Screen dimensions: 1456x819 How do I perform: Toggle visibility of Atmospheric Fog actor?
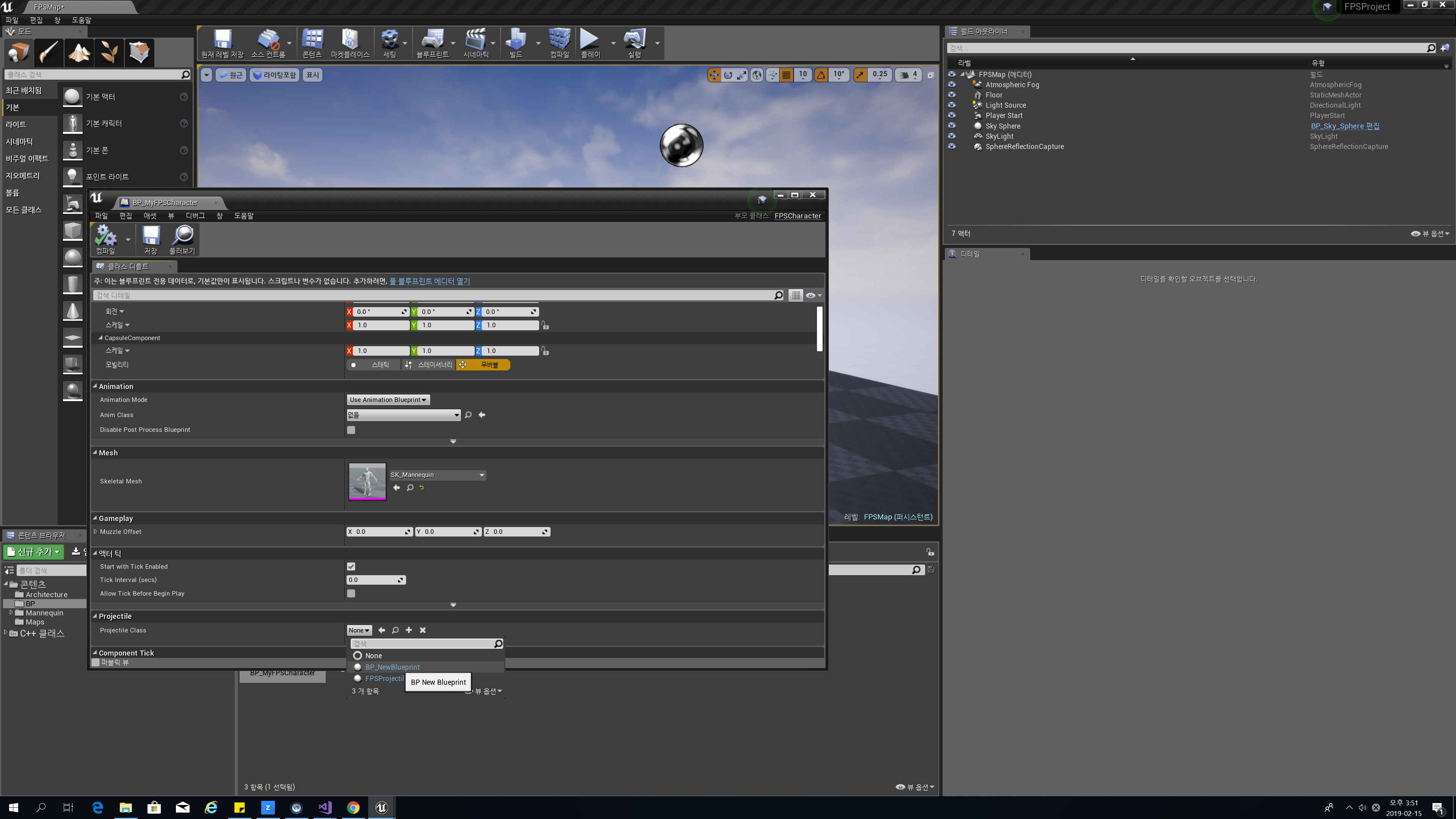(952, 85)
